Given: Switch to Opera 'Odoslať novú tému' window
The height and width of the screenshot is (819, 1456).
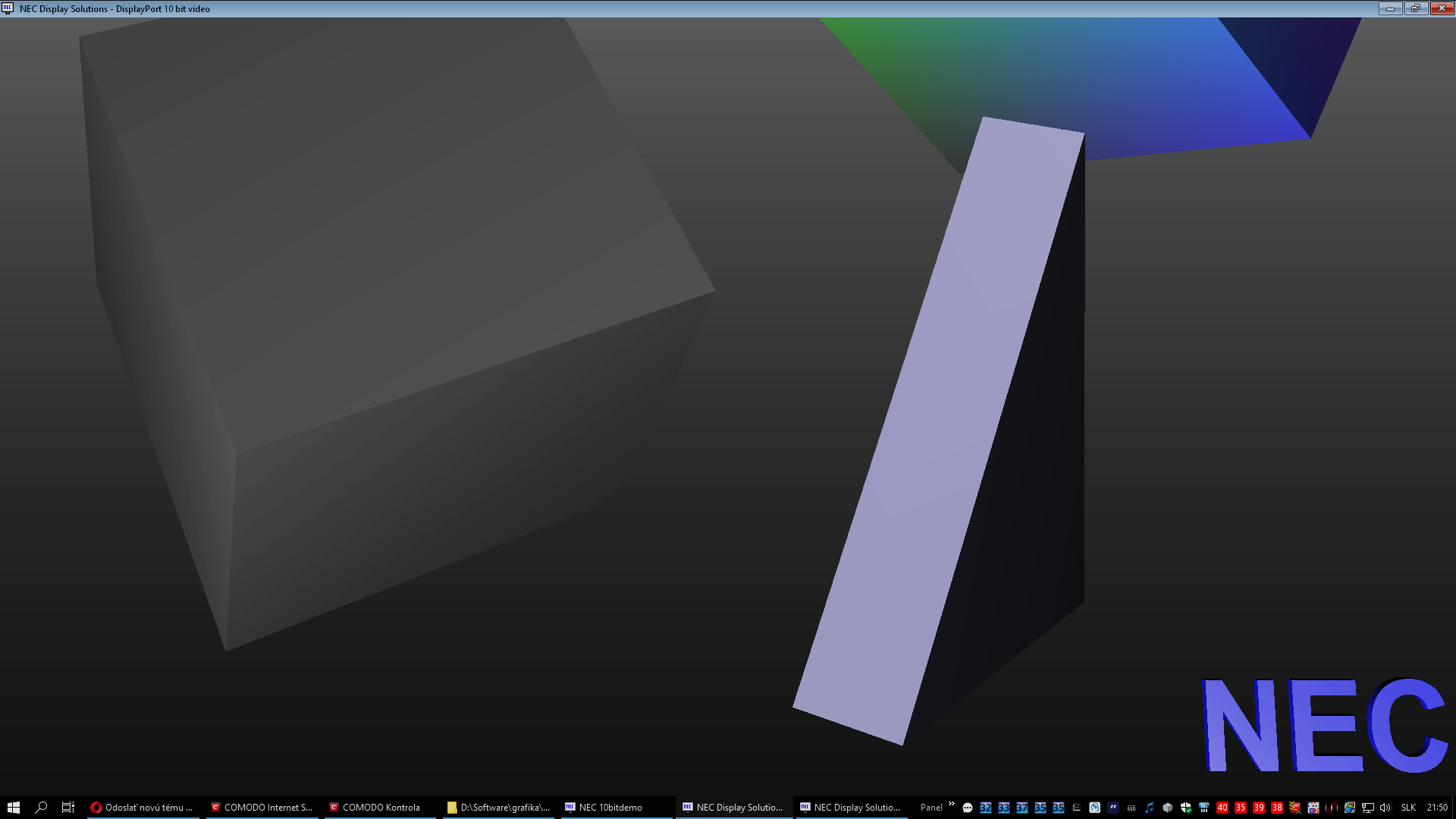Looking at the screenshot, I should (143, 808).
